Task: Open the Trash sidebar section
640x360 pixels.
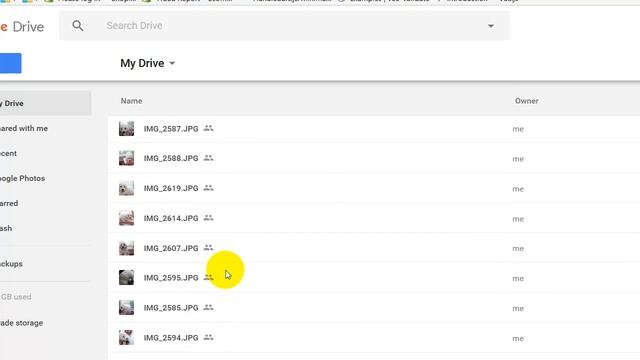Action: pos(6,228)
